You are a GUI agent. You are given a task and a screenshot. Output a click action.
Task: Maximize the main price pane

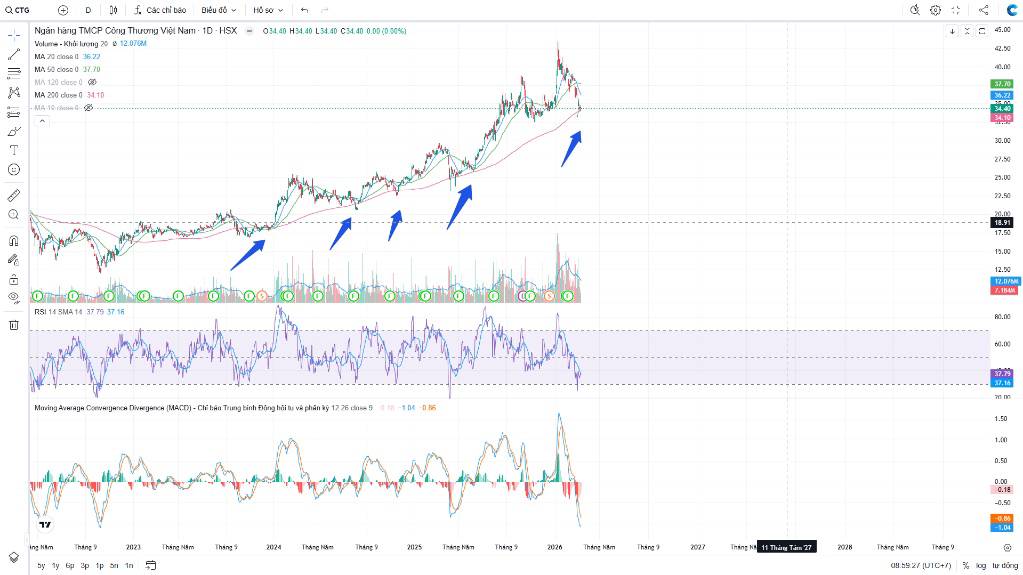pos(981,31)
